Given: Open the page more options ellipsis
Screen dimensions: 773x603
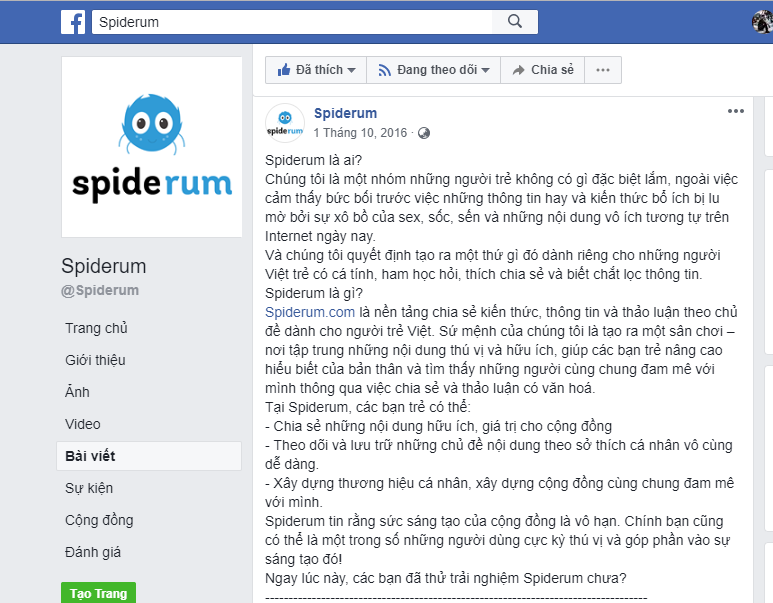Looking at the screenshot, I should (x=603, y=70).
